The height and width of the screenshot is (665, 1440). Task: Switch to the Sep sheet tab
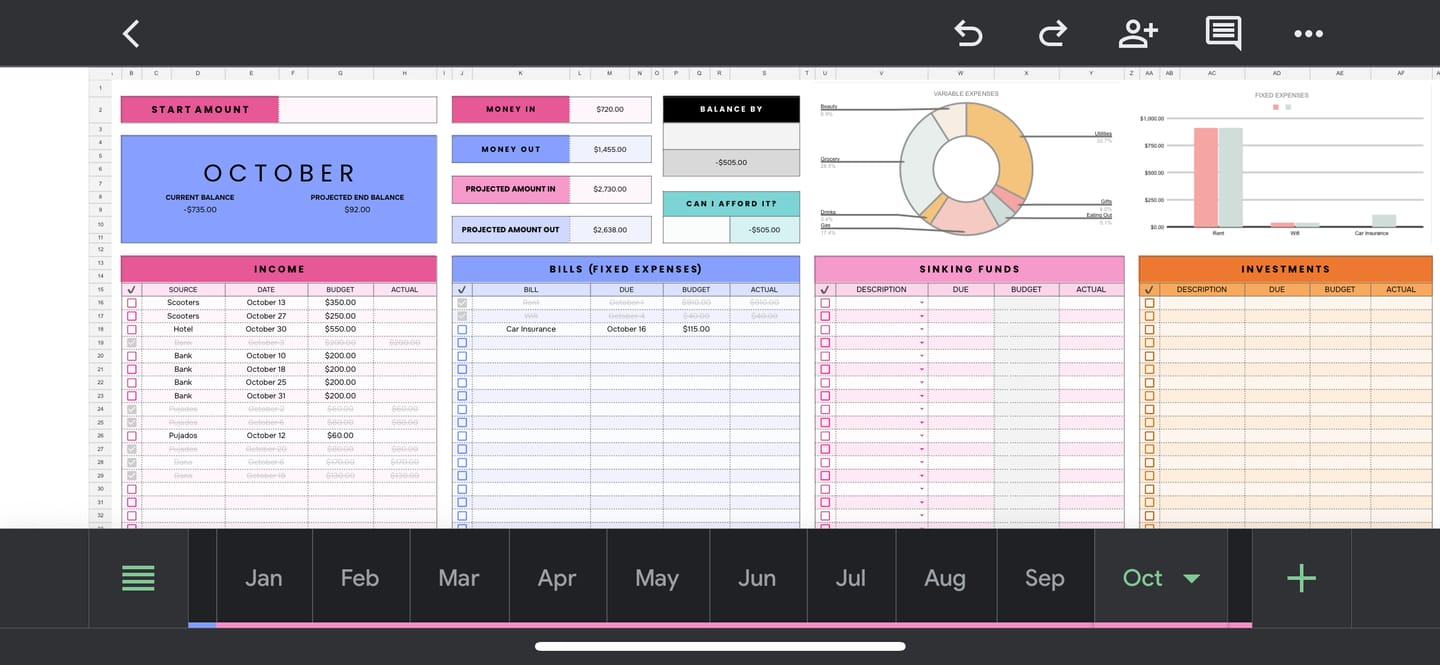[1045, 578]
